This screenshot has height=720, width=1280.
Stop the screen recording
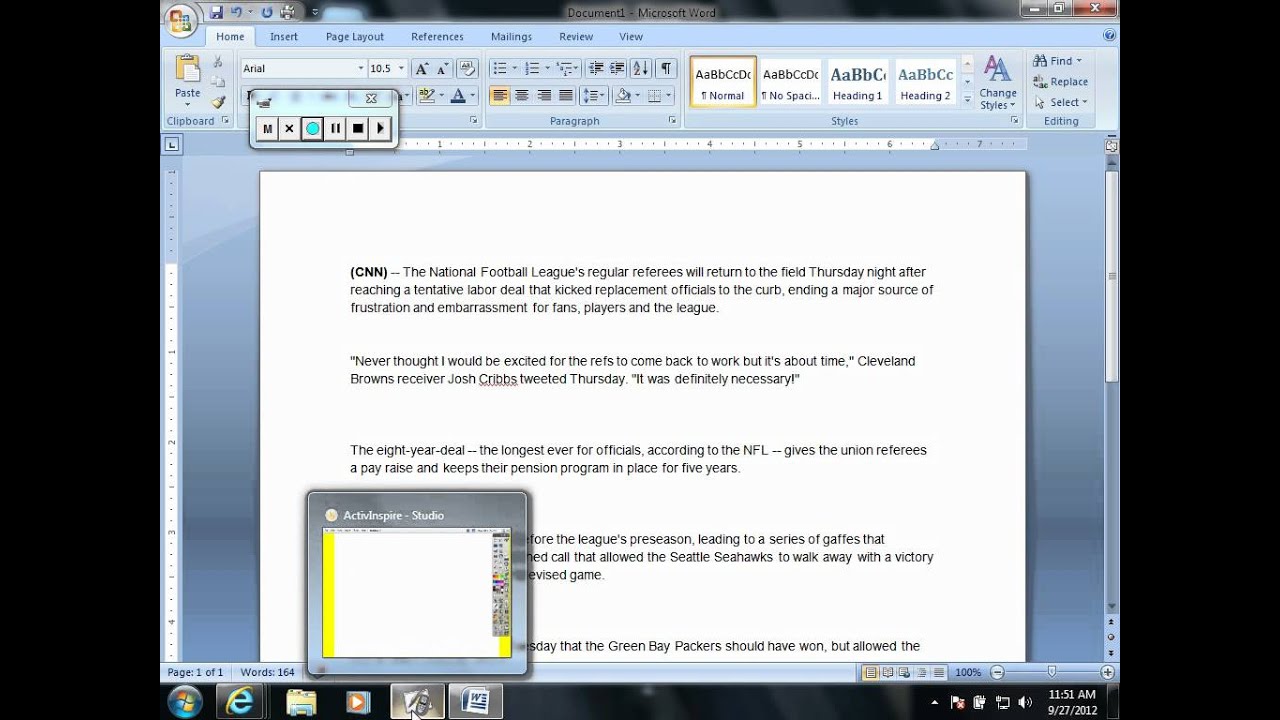[x=358, y=128]
